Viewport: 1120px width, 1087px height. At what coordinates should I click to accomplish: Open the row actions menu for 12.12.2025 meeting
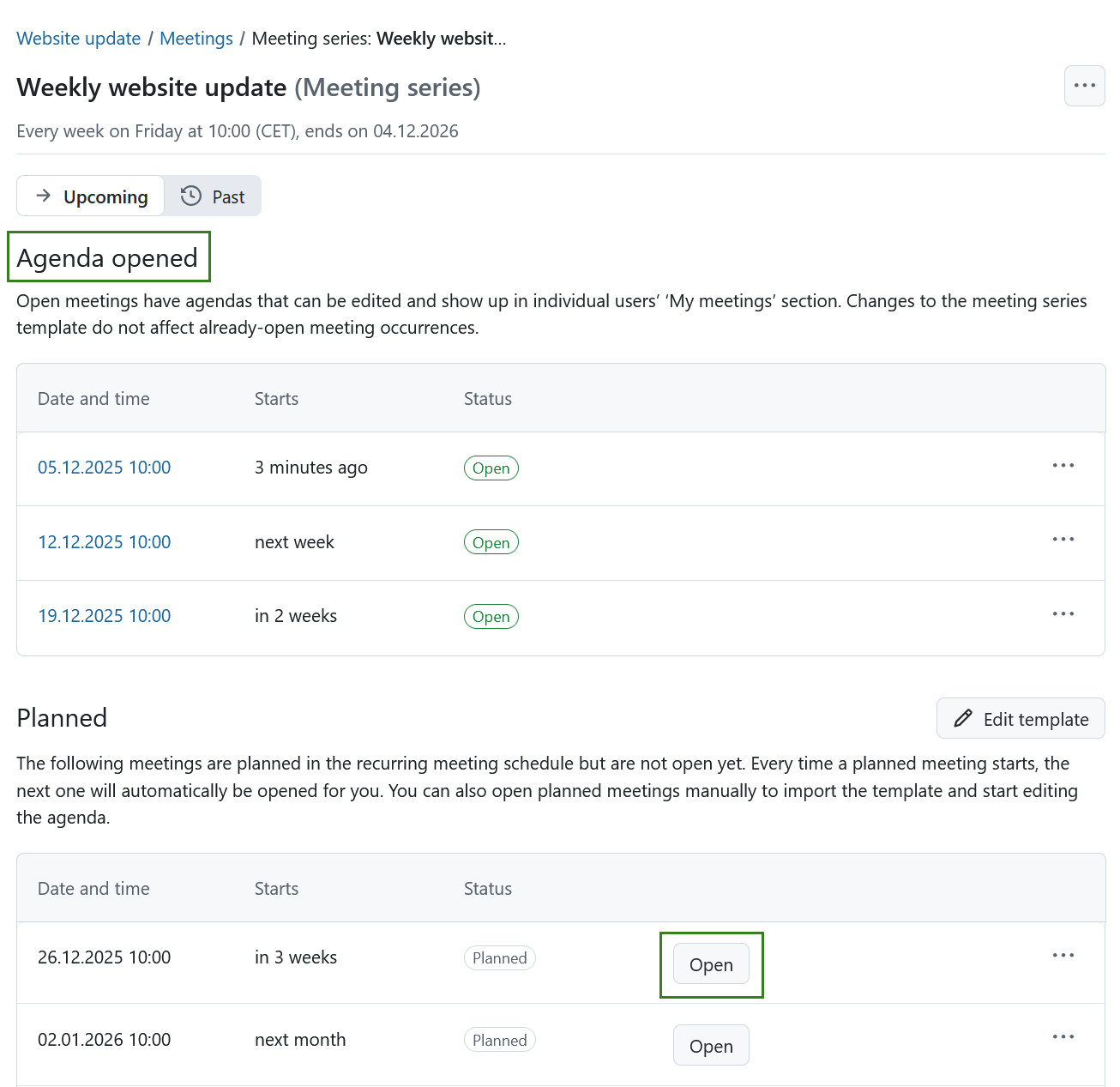(x=1063, y=540)
